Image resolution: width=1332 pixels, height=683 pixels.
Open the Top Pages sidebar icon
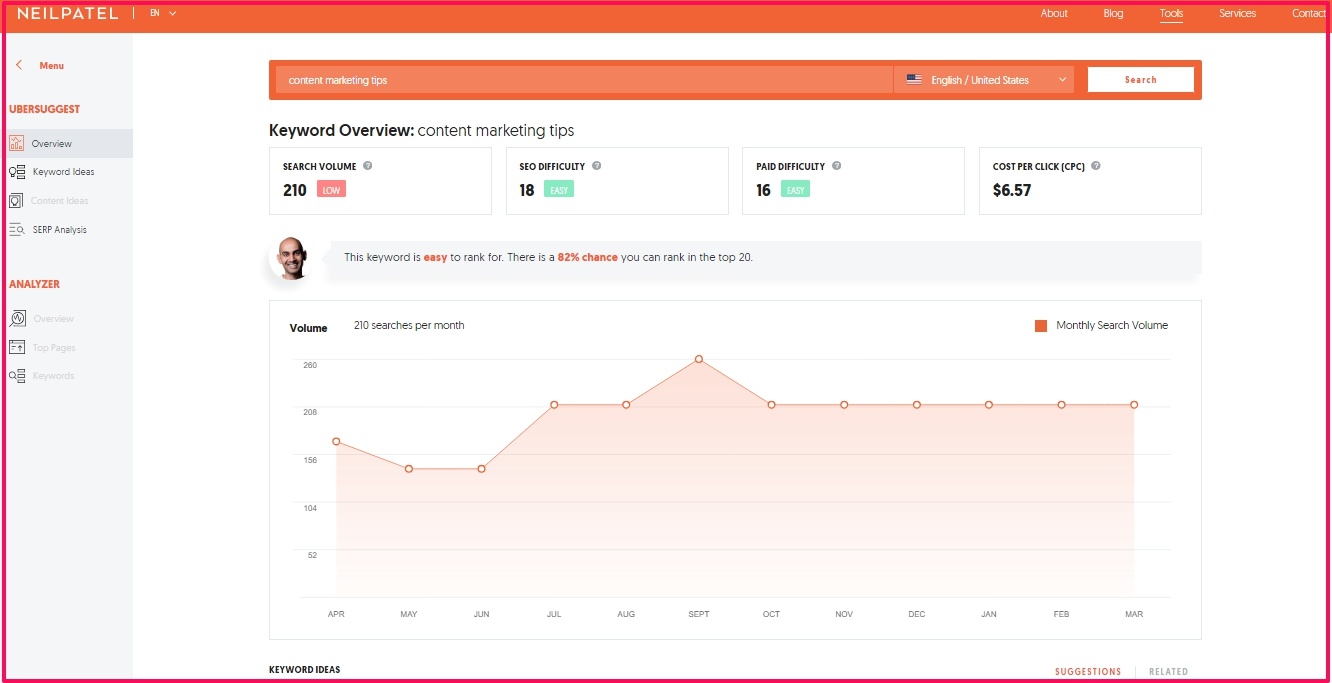point(16,347)
